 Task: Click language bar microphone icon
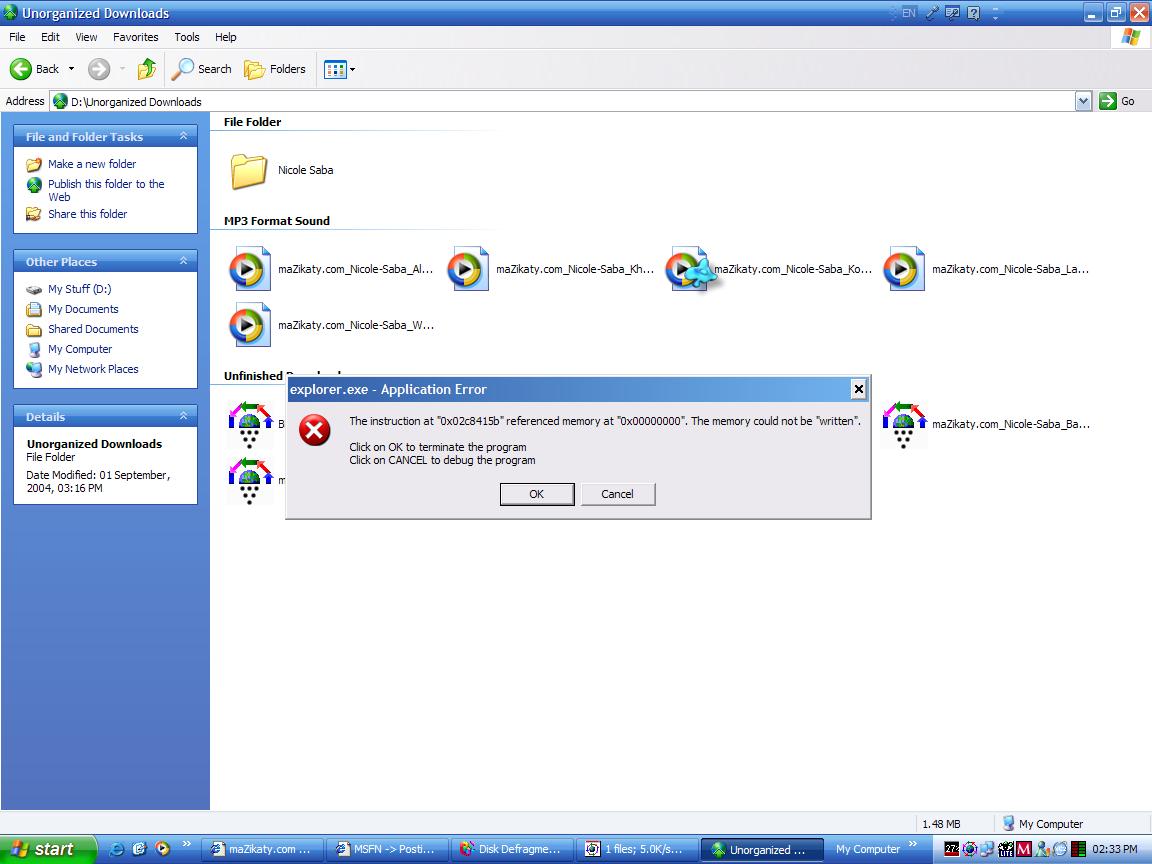[932, 12]
